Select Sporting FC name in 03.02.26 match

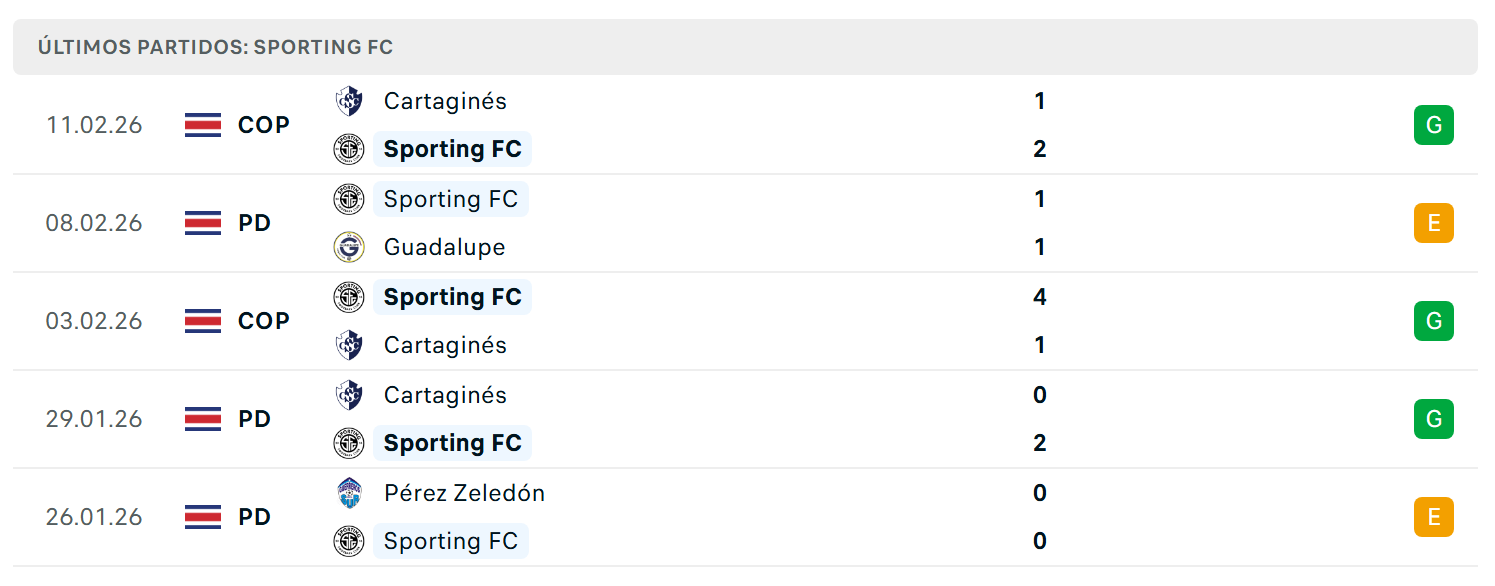pyautogui.click(x=452, y=297)
